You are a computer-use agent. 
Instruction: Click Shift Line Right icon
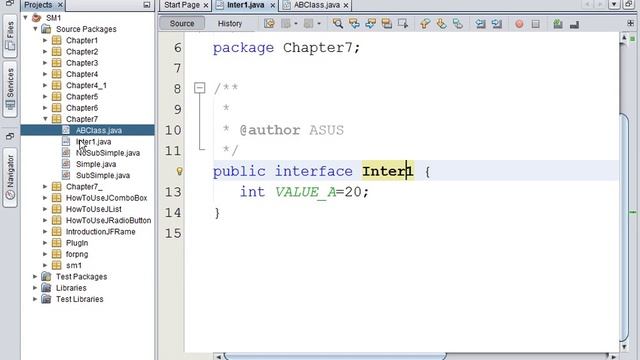click(x=497, y=24)
